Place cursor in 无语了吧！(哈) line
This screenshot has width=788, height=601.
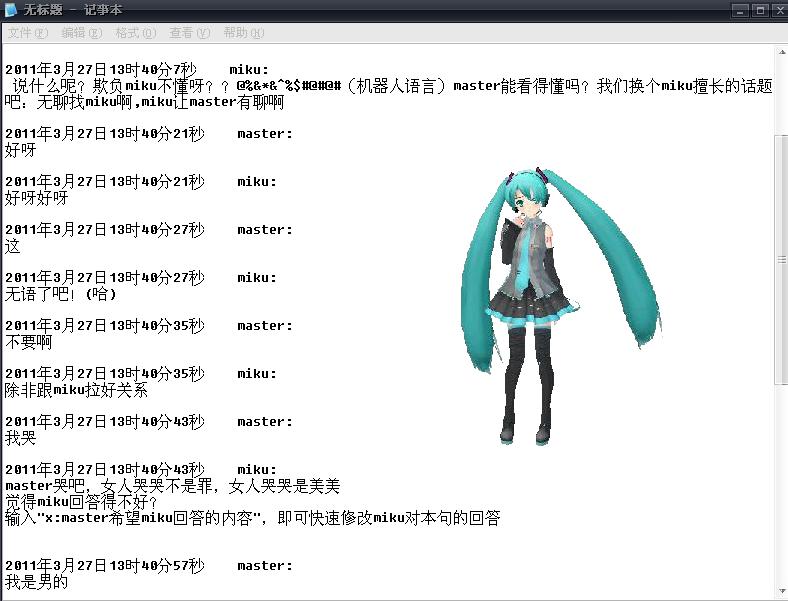point(60,294)
